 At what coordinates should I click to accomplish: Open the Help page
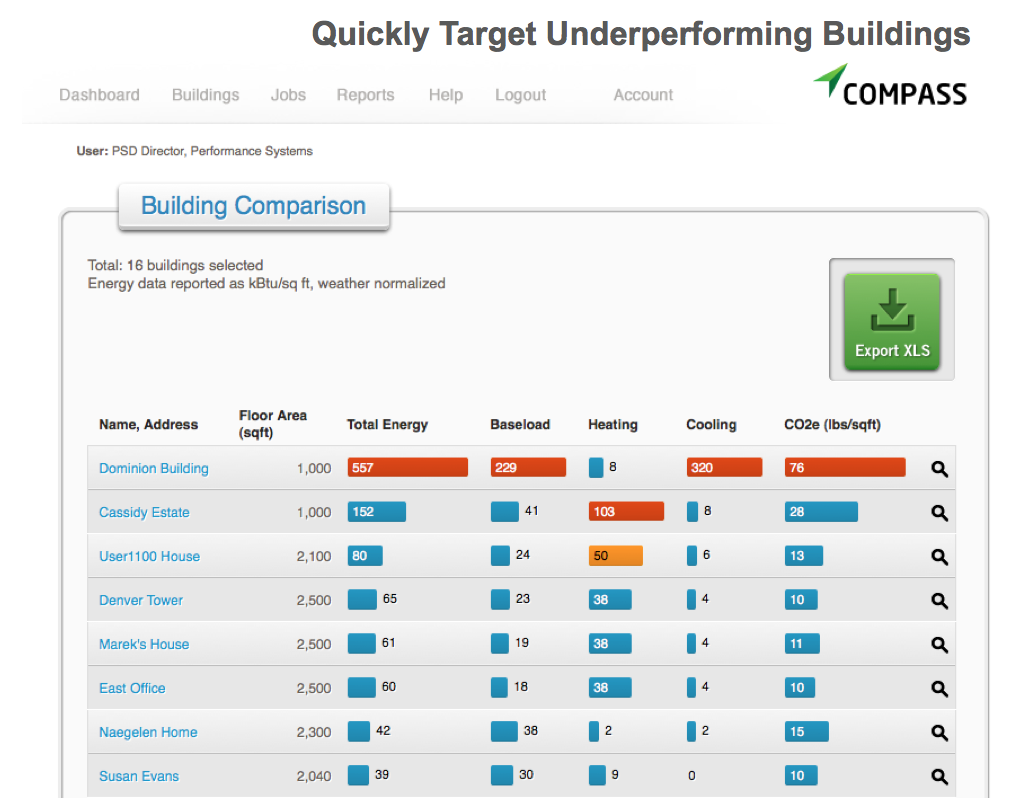446,95
